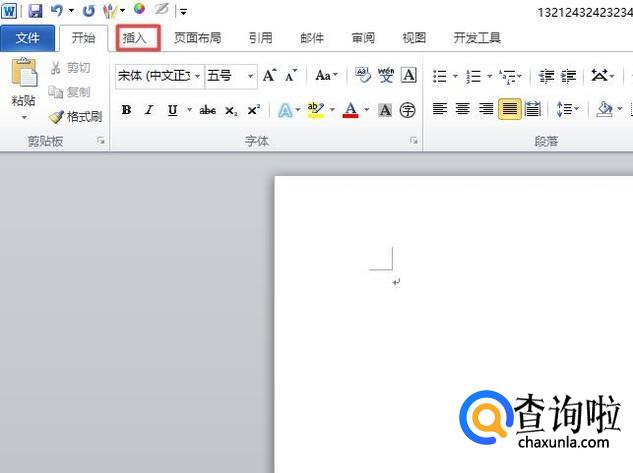The height and width of the screenshot is (473, 633).
Task: Toggle Distributed alignment
Action: pos(533,109)
